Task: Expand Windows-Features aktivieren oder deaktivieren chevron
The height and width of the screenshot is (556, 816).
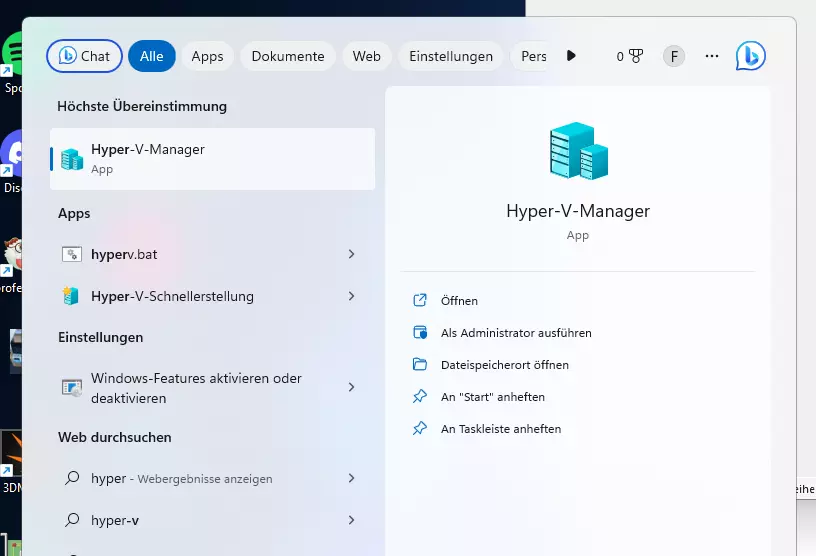Action: coord(351,387)
